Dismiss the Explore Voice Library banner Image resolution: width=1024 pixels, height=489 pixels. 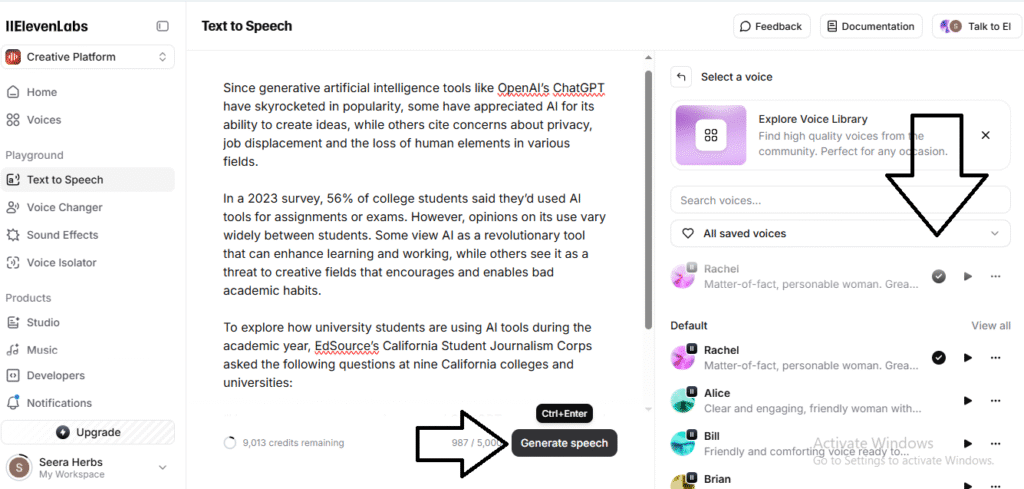[985, 135]
